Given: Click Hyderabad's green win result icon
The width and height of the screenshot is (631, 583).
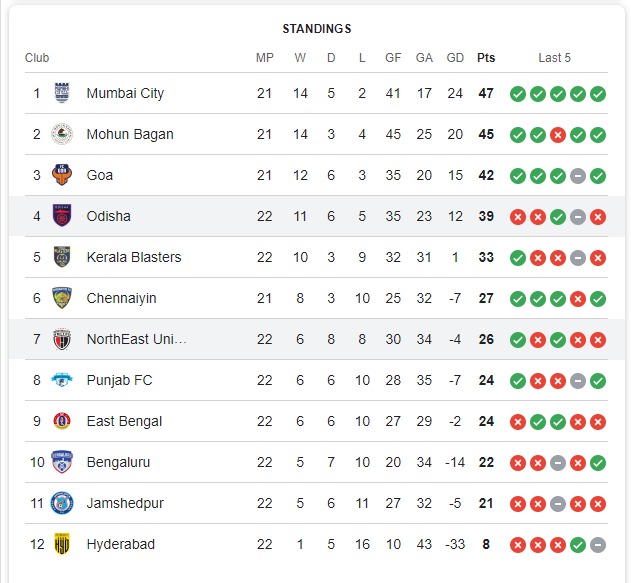Looking at the screenshot, I should (x=578, y=544).
